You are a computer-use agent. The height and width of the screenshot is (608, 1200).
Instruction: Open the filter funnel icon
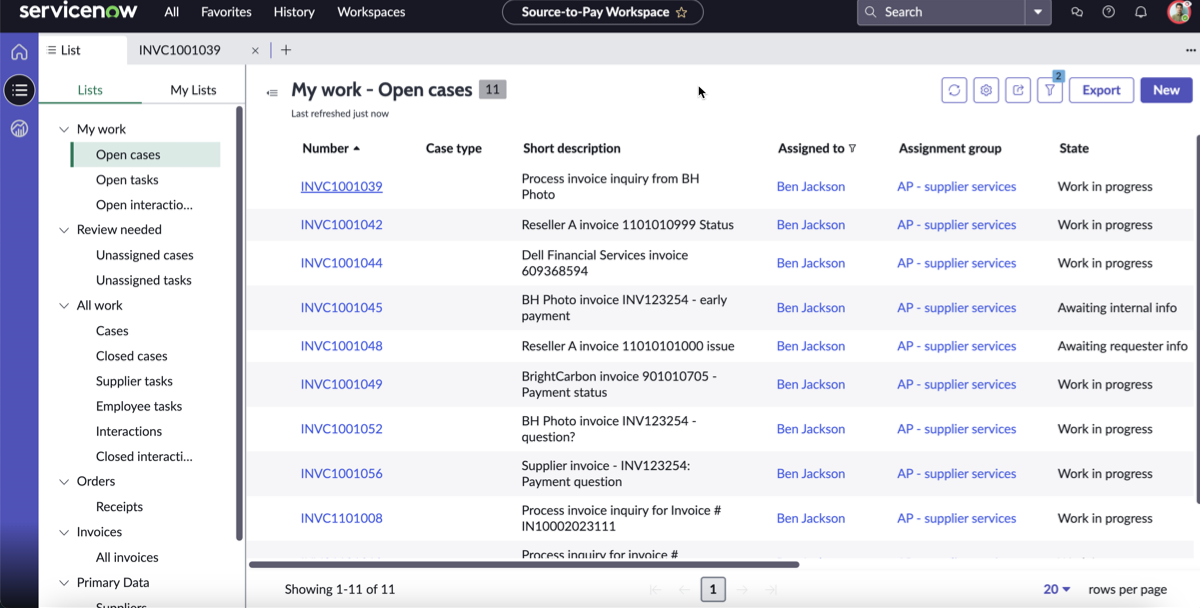(x=1050, y=90)
